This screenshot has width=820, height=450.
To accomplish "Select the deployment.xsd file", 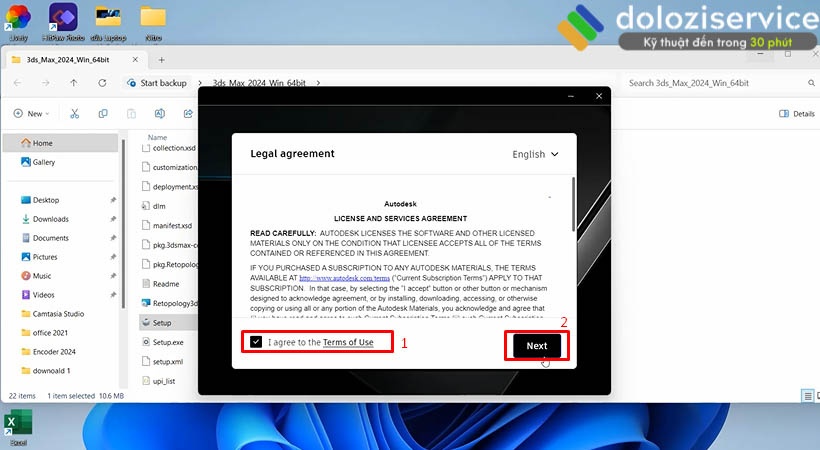I will tap(169, 187).
